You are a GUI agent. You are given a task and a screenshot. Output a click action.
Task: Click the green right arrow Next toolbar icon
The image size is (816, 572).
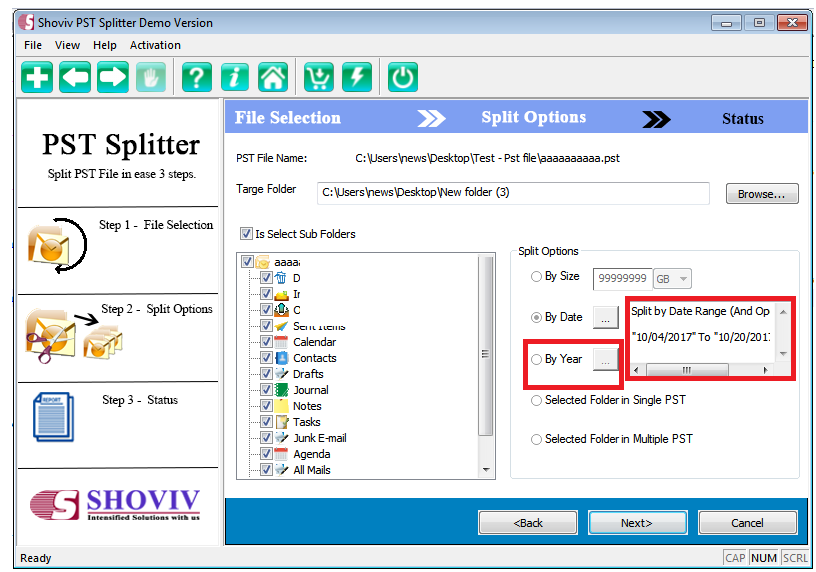pyautogui.click(x=113, y=78)
